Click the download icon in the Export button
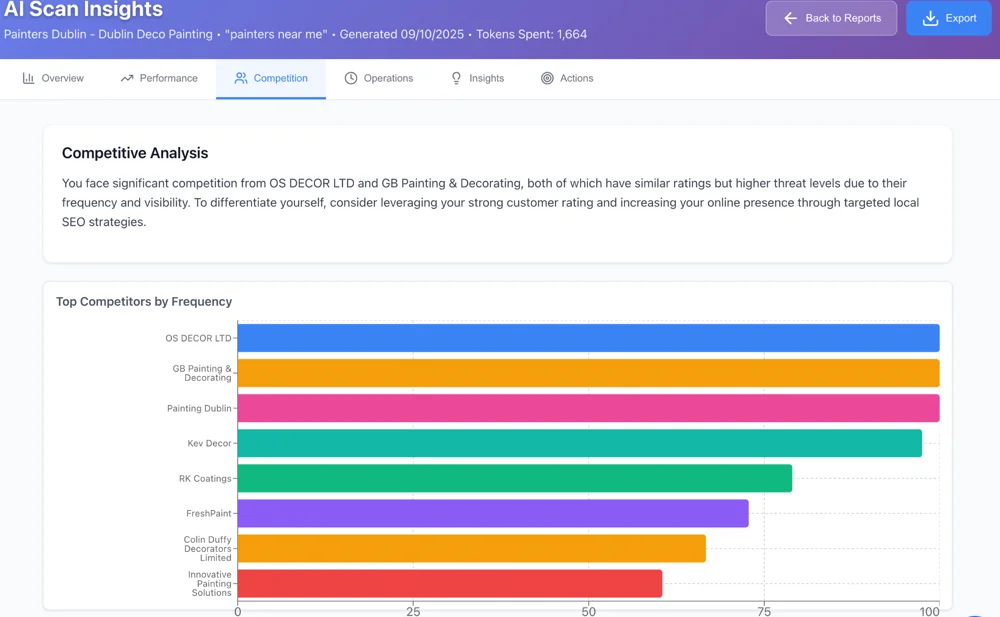 pyautogui.click(x=930, y=18)
